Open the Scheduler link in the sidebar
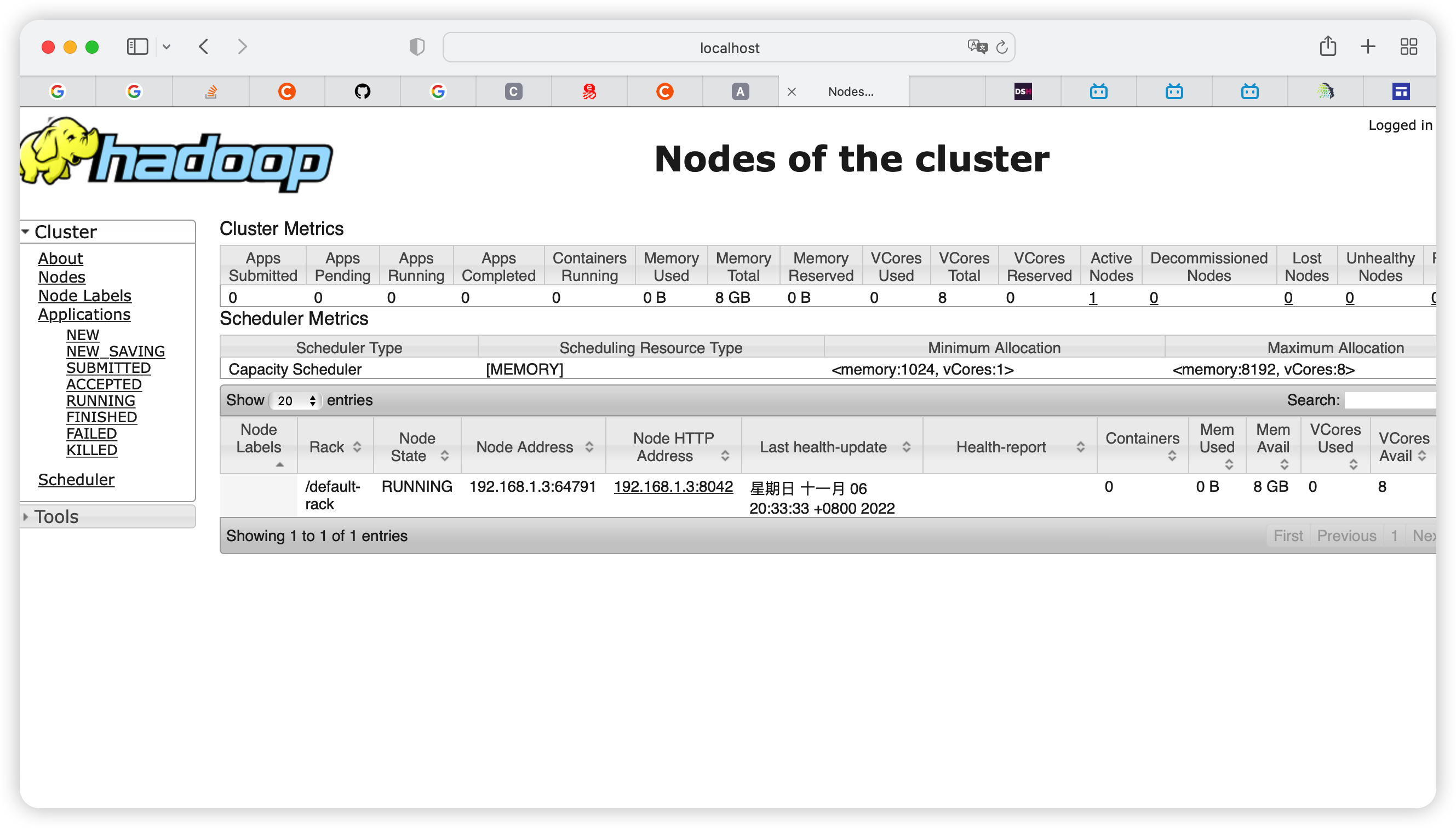Image resolution: width=1456 pixels, height=828 pixels. (76, 479)
